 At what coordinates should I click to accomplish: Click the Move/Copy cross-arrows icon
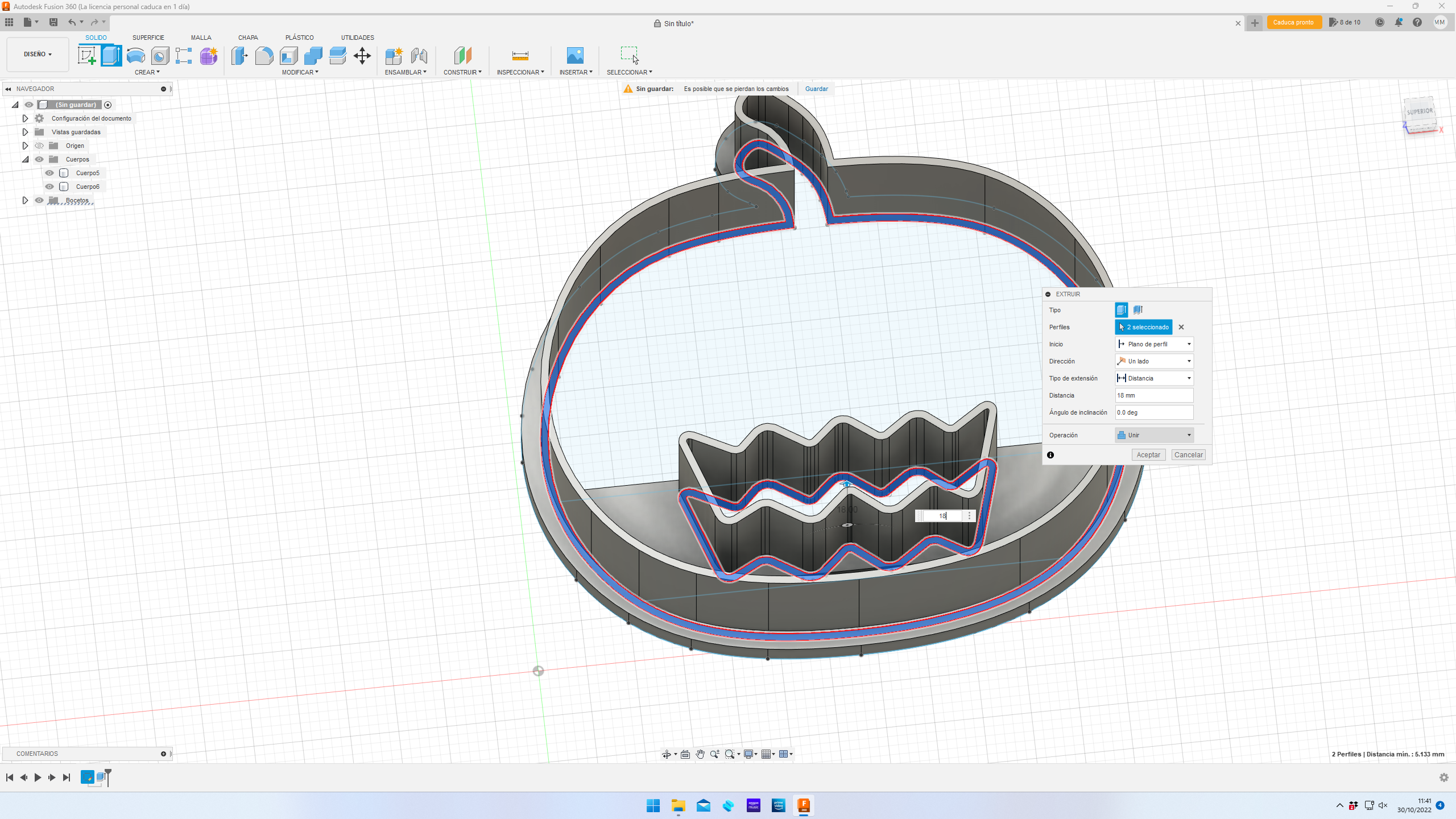(x=362, y=56)
